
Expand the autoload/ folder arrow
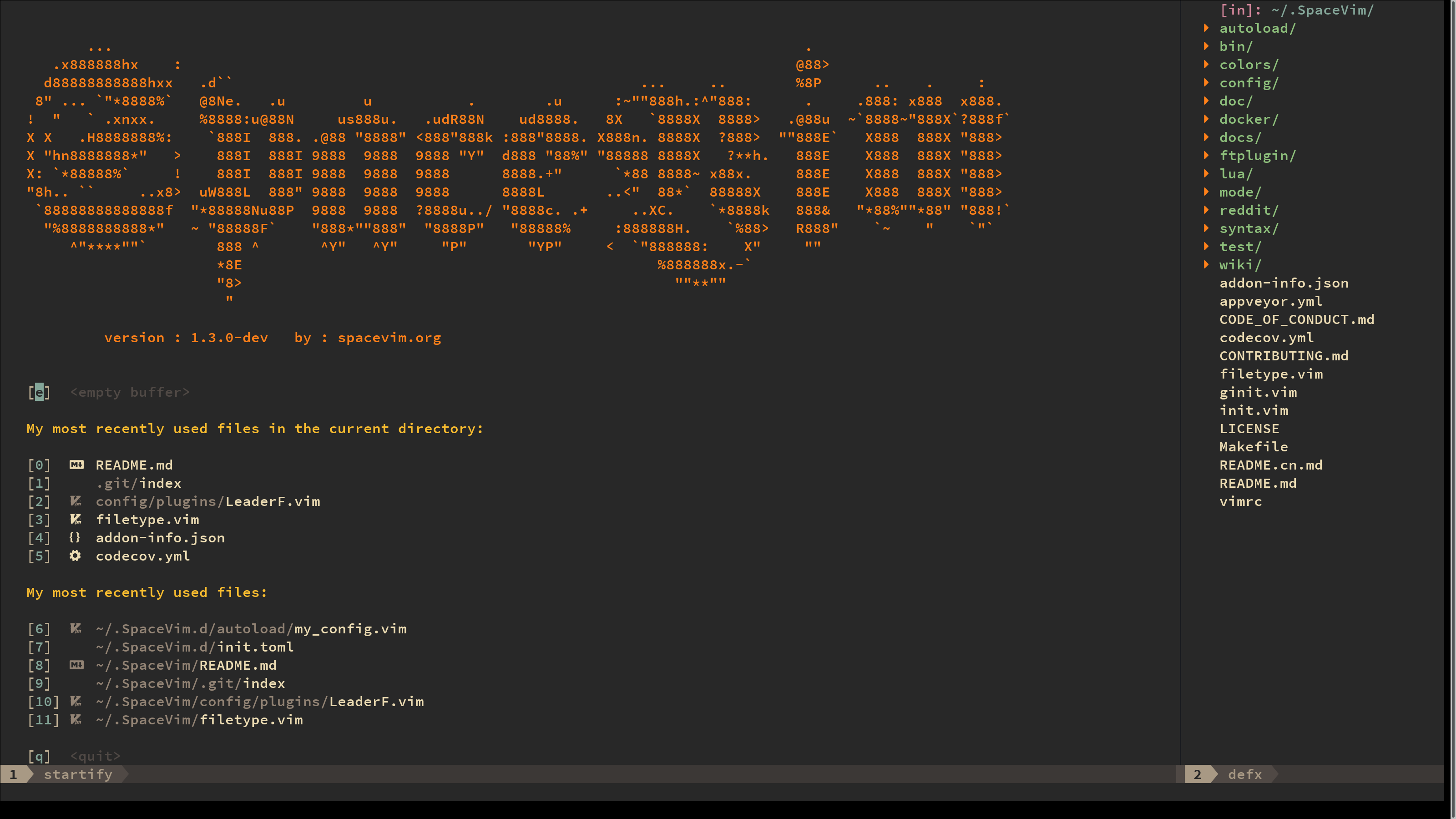tap(1206, 28)
